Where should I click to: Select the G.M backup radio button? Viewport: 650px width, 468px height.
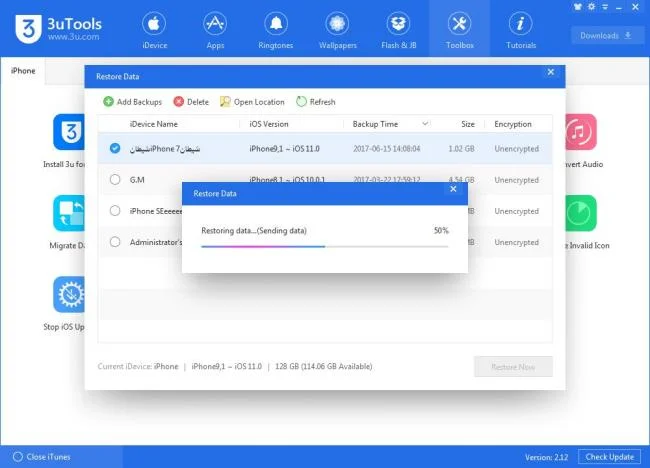[x=115, y=179]
